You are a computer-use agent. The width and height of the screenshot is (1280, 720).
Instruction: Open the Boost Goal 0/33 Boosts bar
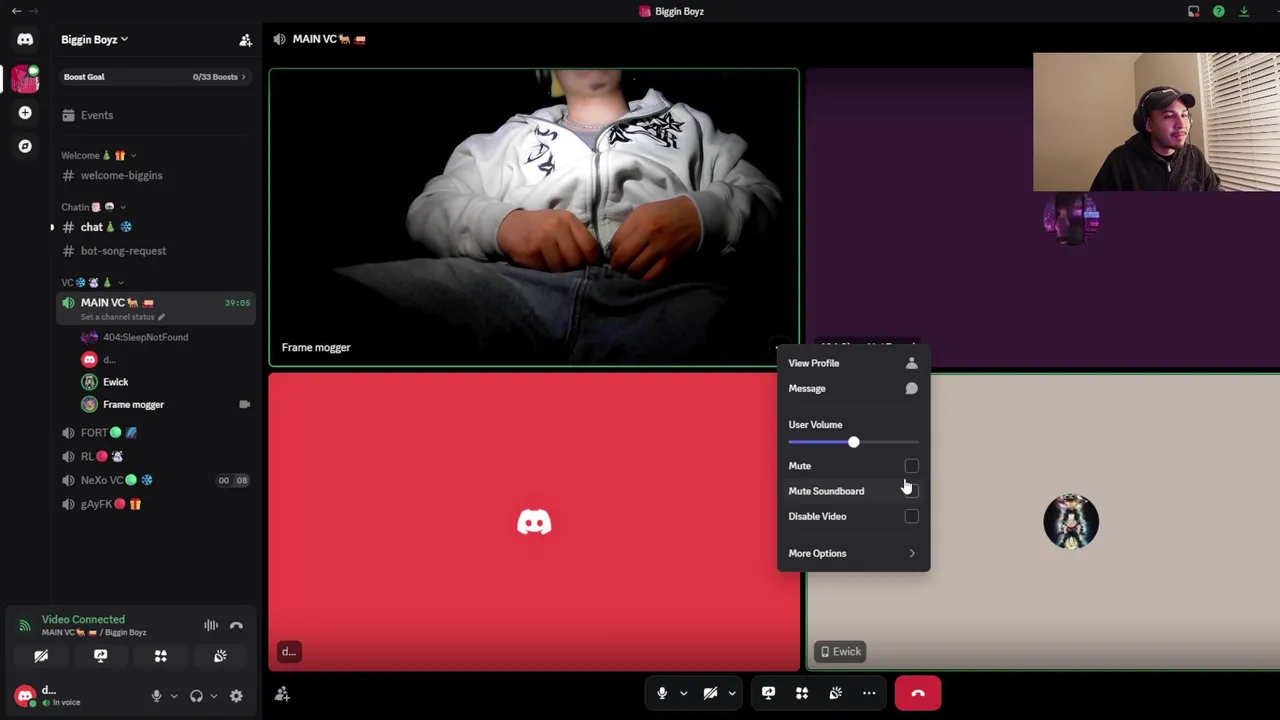coord(155,77)
